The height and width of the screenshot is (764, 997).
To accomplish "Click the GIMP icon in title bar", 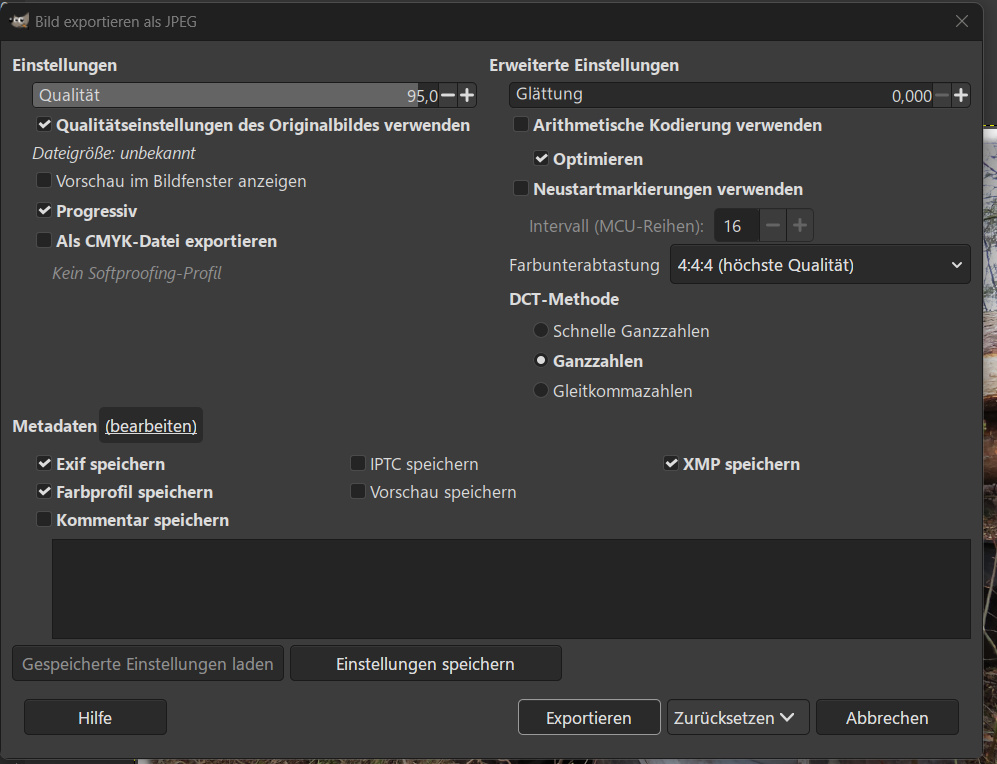I will click(x=19, y=21).
